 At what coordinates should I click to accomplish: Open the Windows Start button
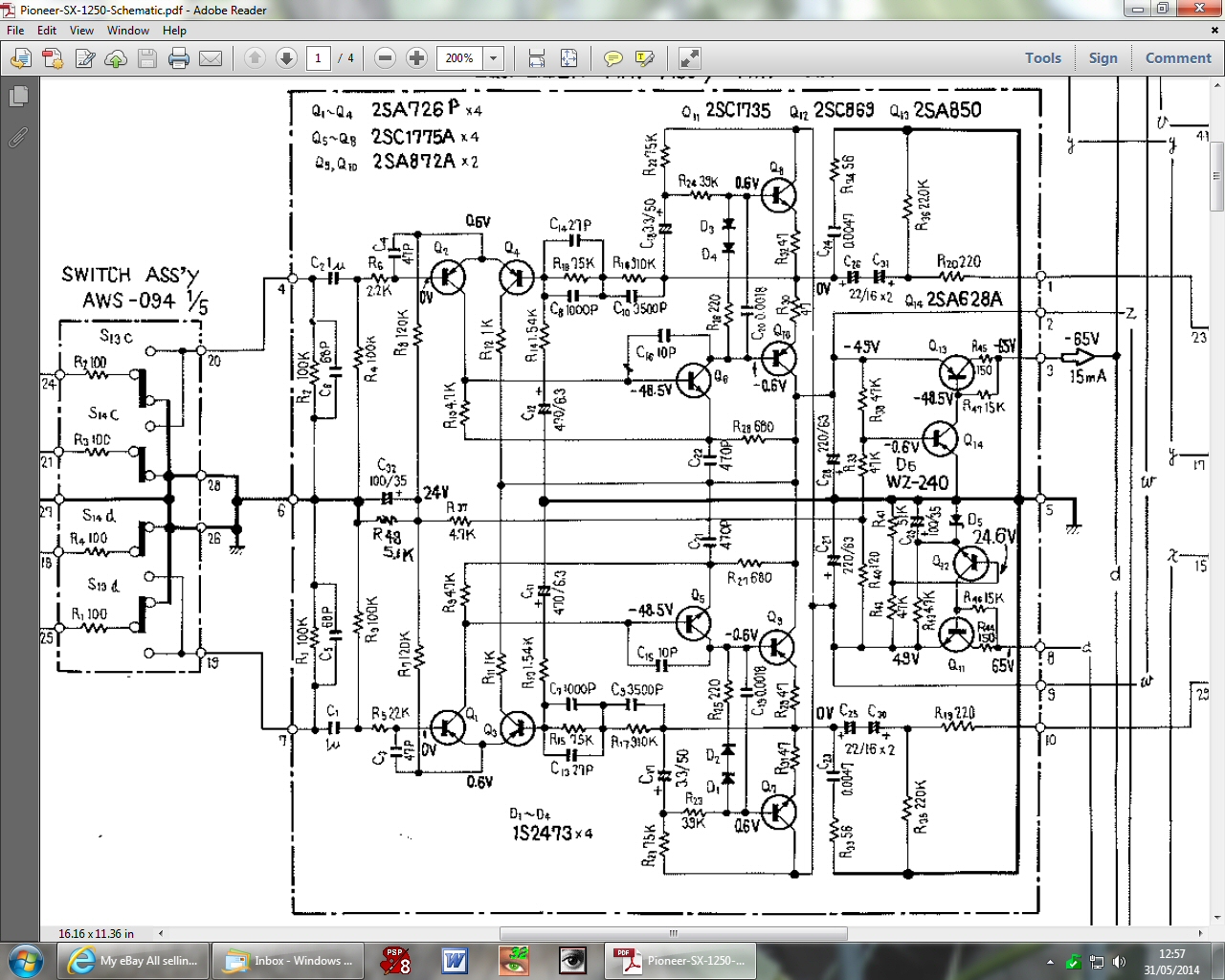26,960
